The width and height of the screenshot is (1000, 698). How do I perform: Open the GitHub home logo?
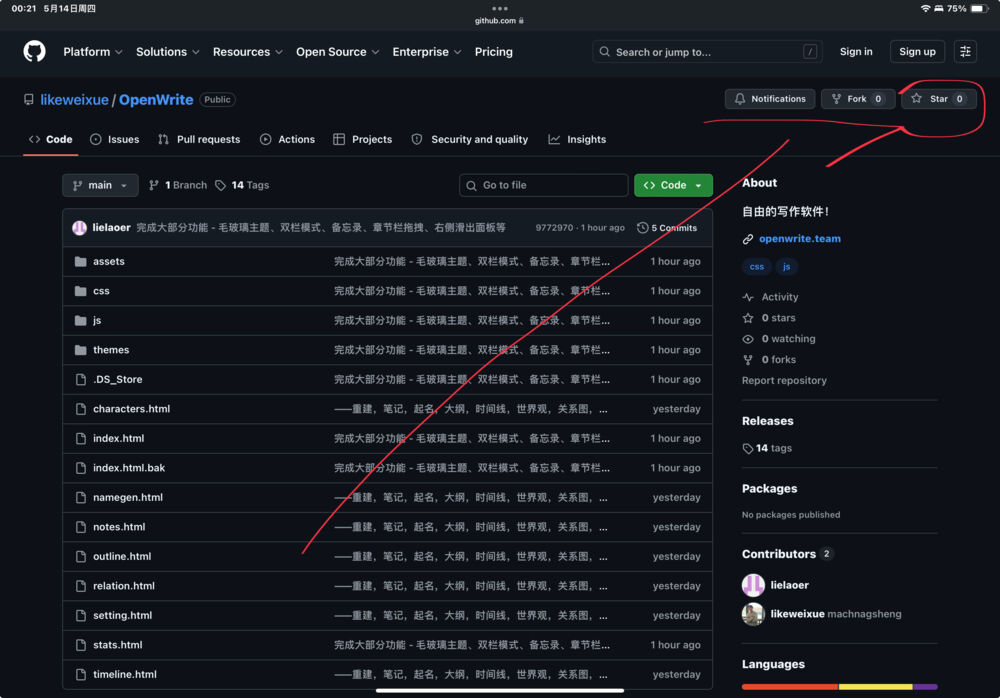[x=34, y=52]
